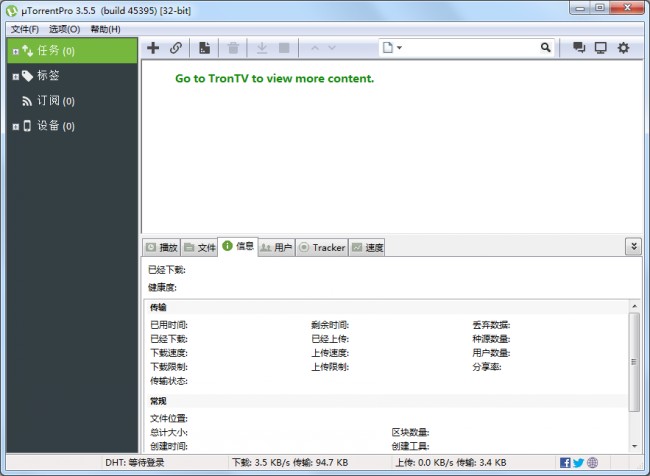Switch to the Tracker tab
Screen dimensions: 650x476
pyautogui.click(x=322, y=248)
